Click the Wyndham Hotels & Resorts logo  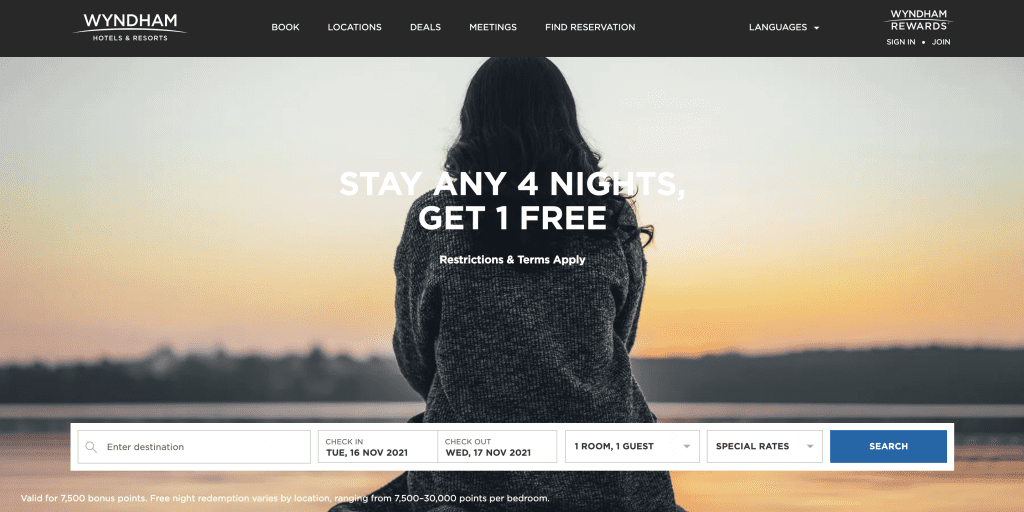pyautogui.click(x=130, y=27)
